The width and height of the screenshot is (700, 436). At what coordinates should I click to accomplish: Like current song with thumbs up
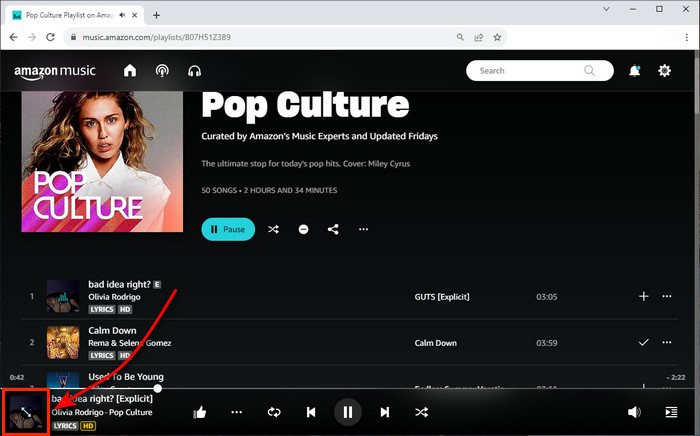tap(200, 412)
